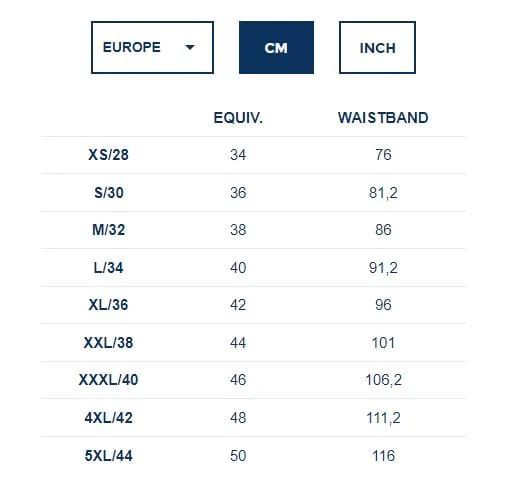Open the EUROPE region dropdown
This screenshot has width=518, height=500.
[152, 47]
